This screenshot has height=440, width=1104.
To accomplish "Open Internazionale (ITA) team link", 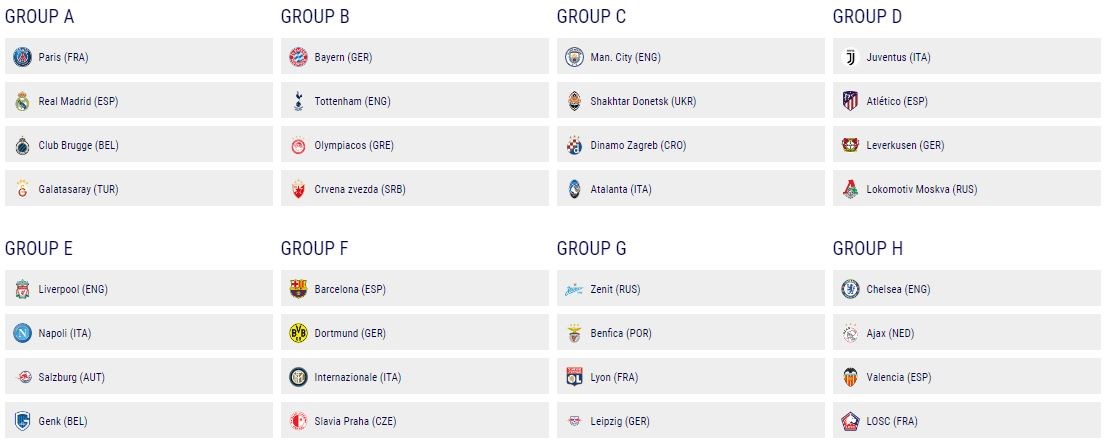I will pos(357,377).
